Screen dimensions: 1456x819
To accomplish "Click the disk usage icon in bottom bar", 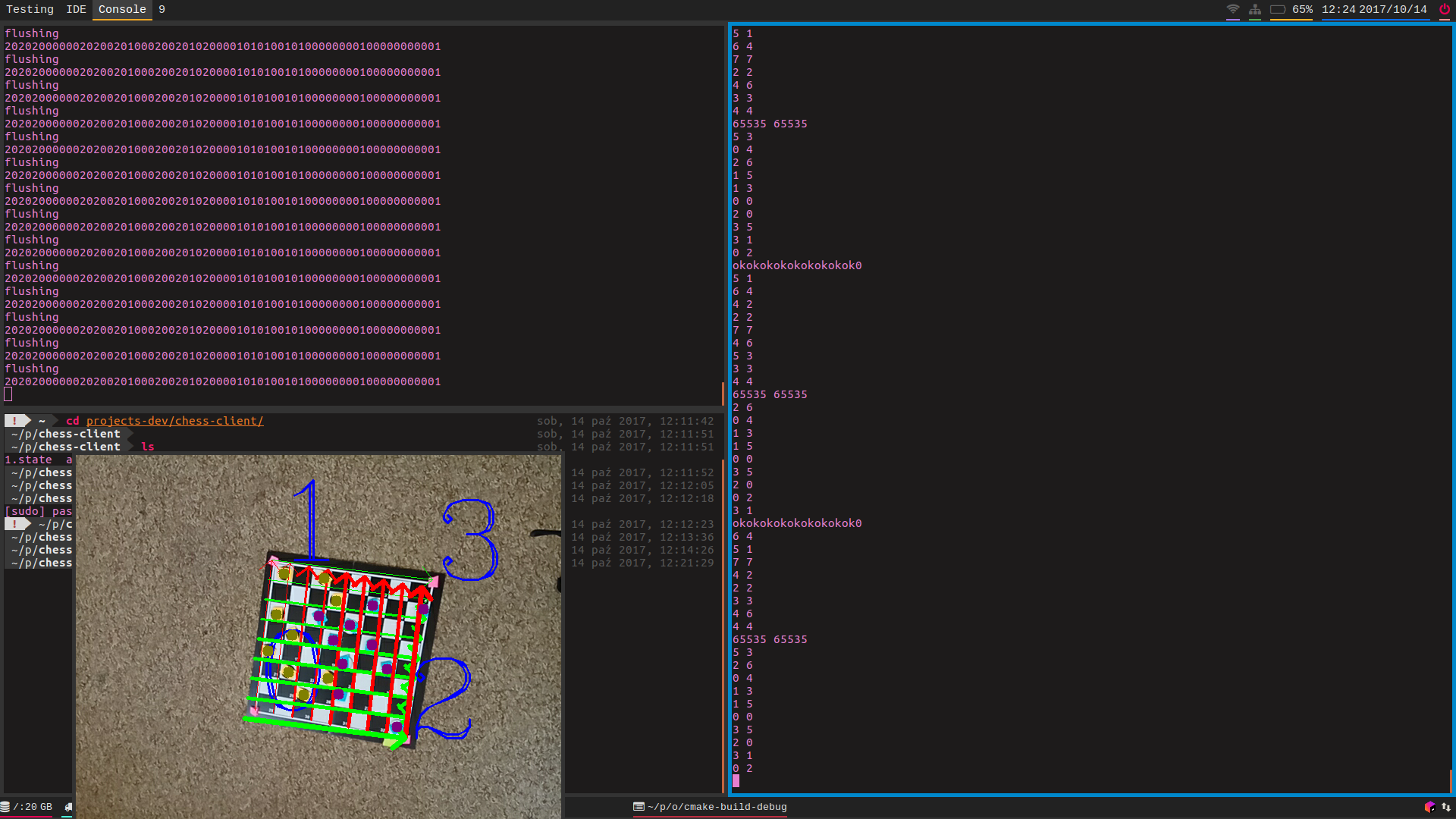I will (5, 807).
